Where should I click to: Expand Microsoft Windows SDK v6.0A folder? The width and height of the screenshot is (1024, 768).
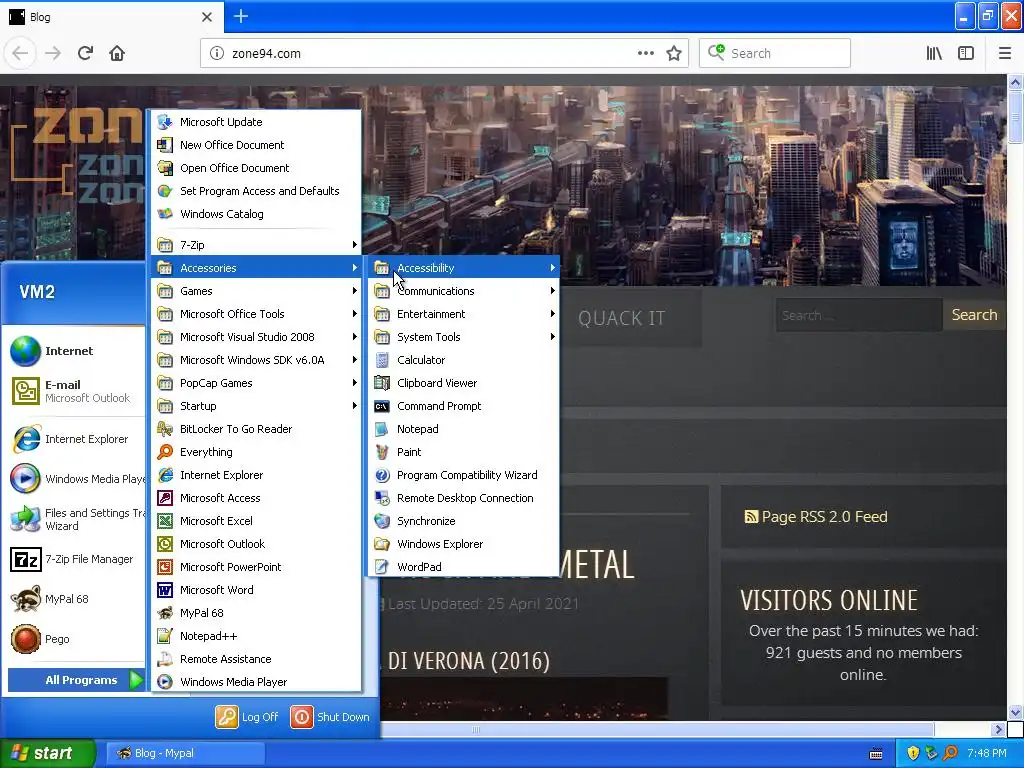[256, 360]
